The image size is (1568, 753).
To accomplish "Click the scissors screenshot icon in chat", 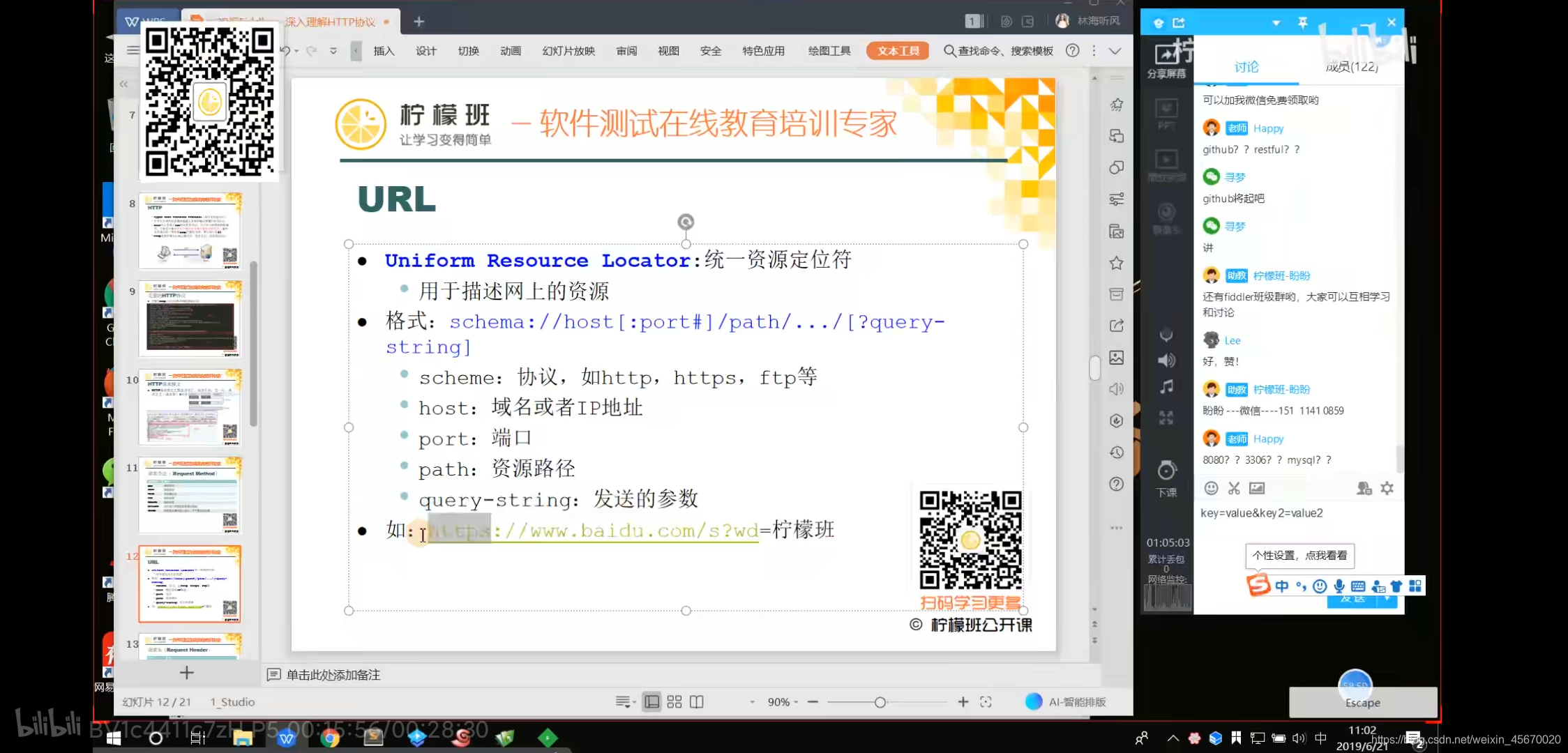I will pos(1234,488).
